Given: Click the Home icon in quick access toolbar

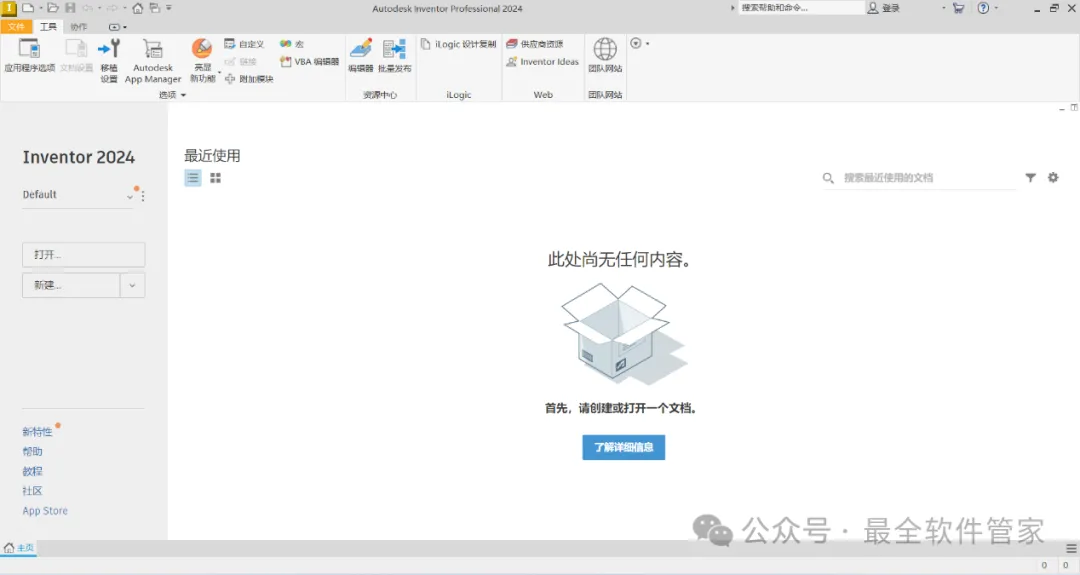Looking at the screenshot, I should pos(138,8).
